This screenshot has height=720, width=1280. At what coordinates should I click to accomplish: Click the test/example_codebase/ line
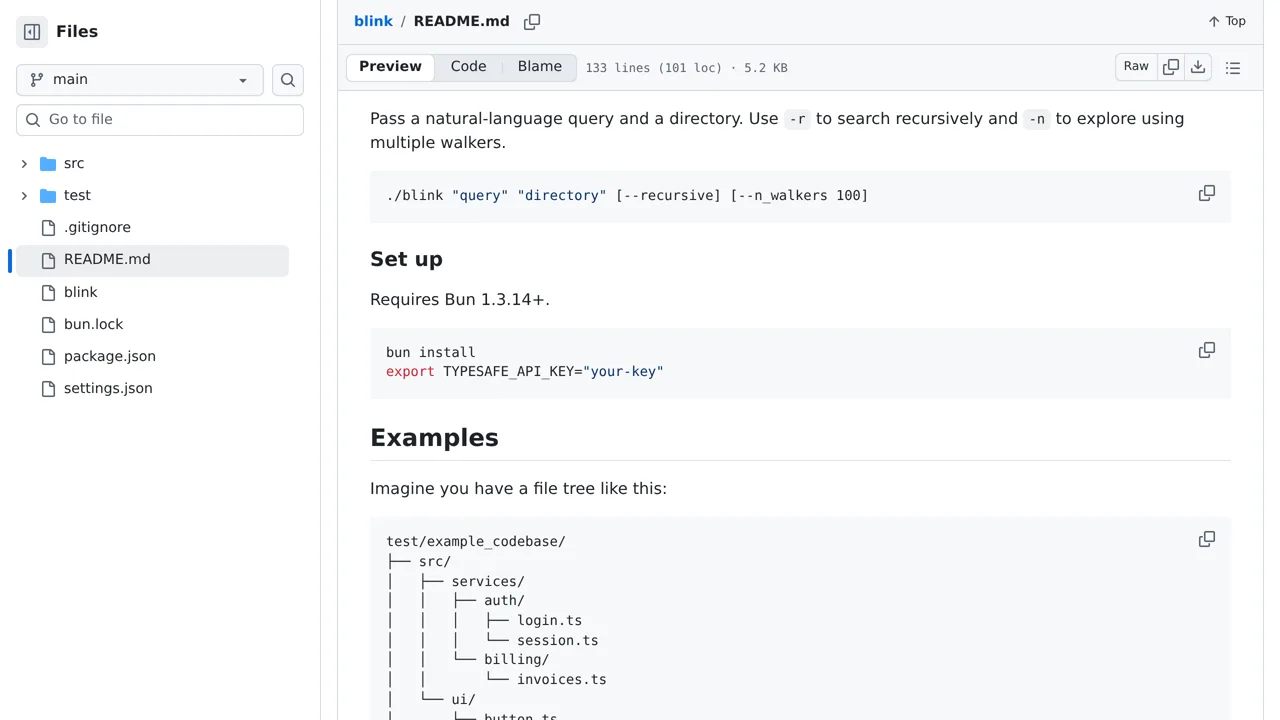click(x=476, y=541)
